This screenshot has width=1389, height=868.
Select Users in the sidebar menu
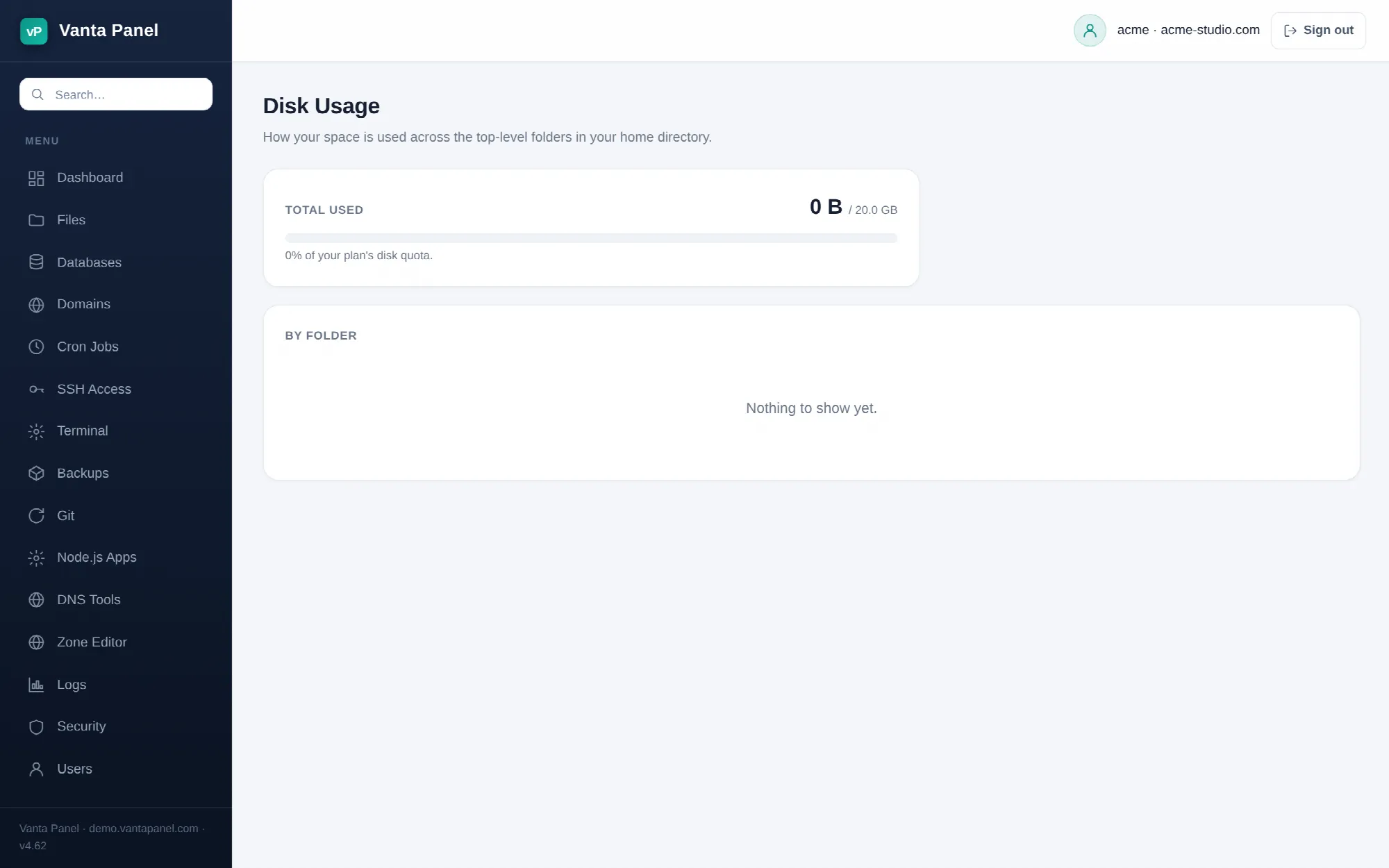tap(116, 769)
